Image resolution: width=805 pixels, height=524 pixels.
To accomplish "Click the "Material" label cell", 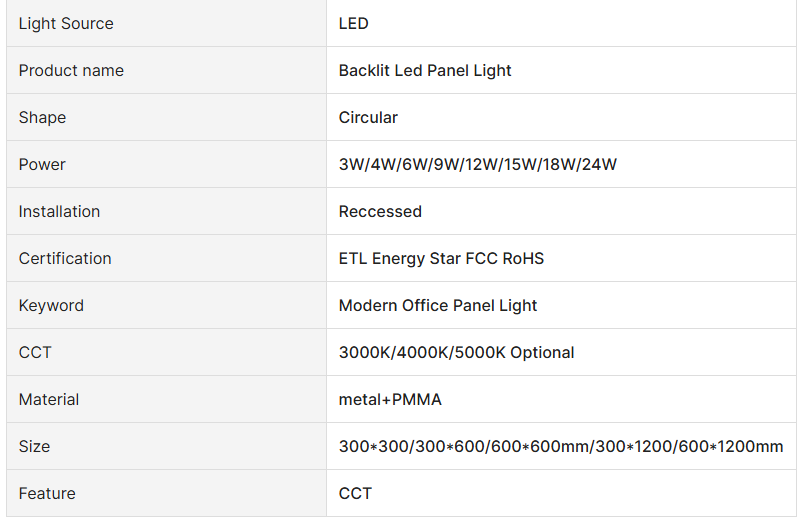I will pyautogui.click(x=49, y=399).
